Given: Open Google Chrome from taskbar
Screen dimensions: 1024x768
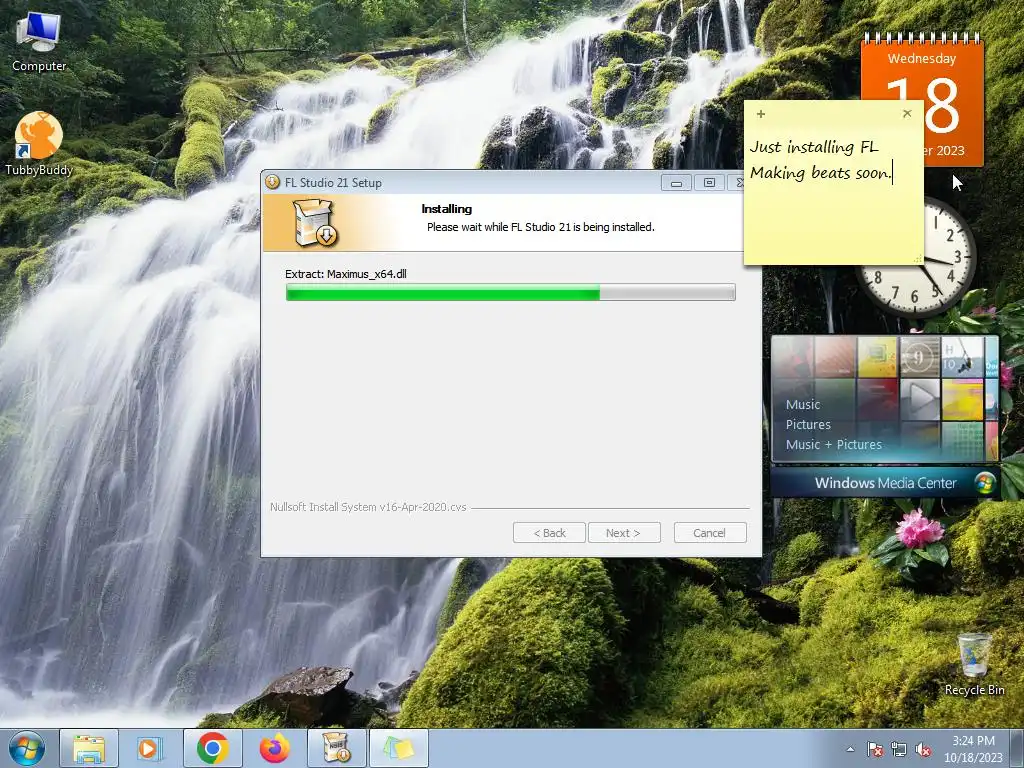Looking at the screenshot, I should pos(212,748).
